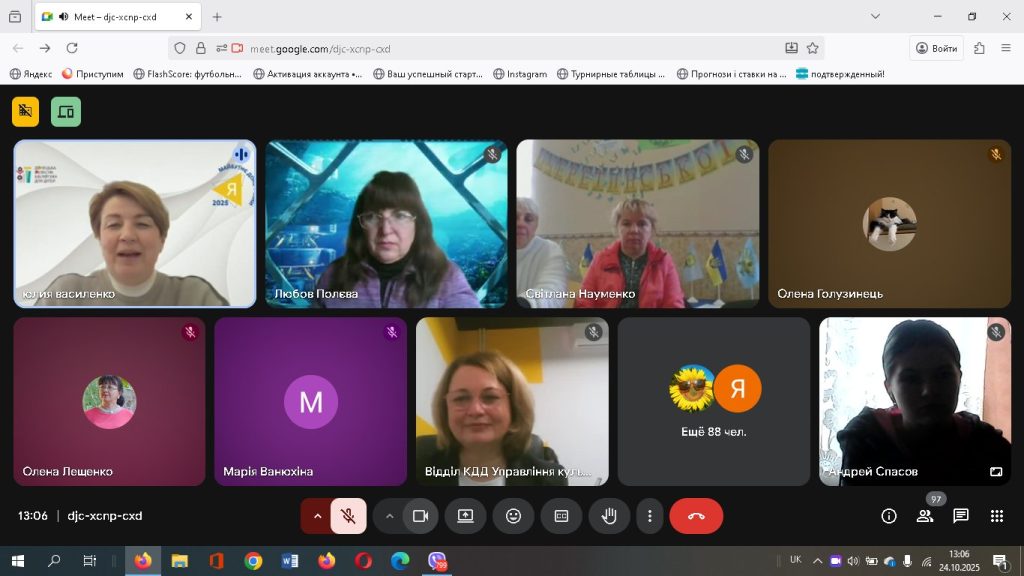Image resolution: width=1024 pixels, height=576 pixels.
Task: Show the participants list (97 people)
Action: pos(925,516)
